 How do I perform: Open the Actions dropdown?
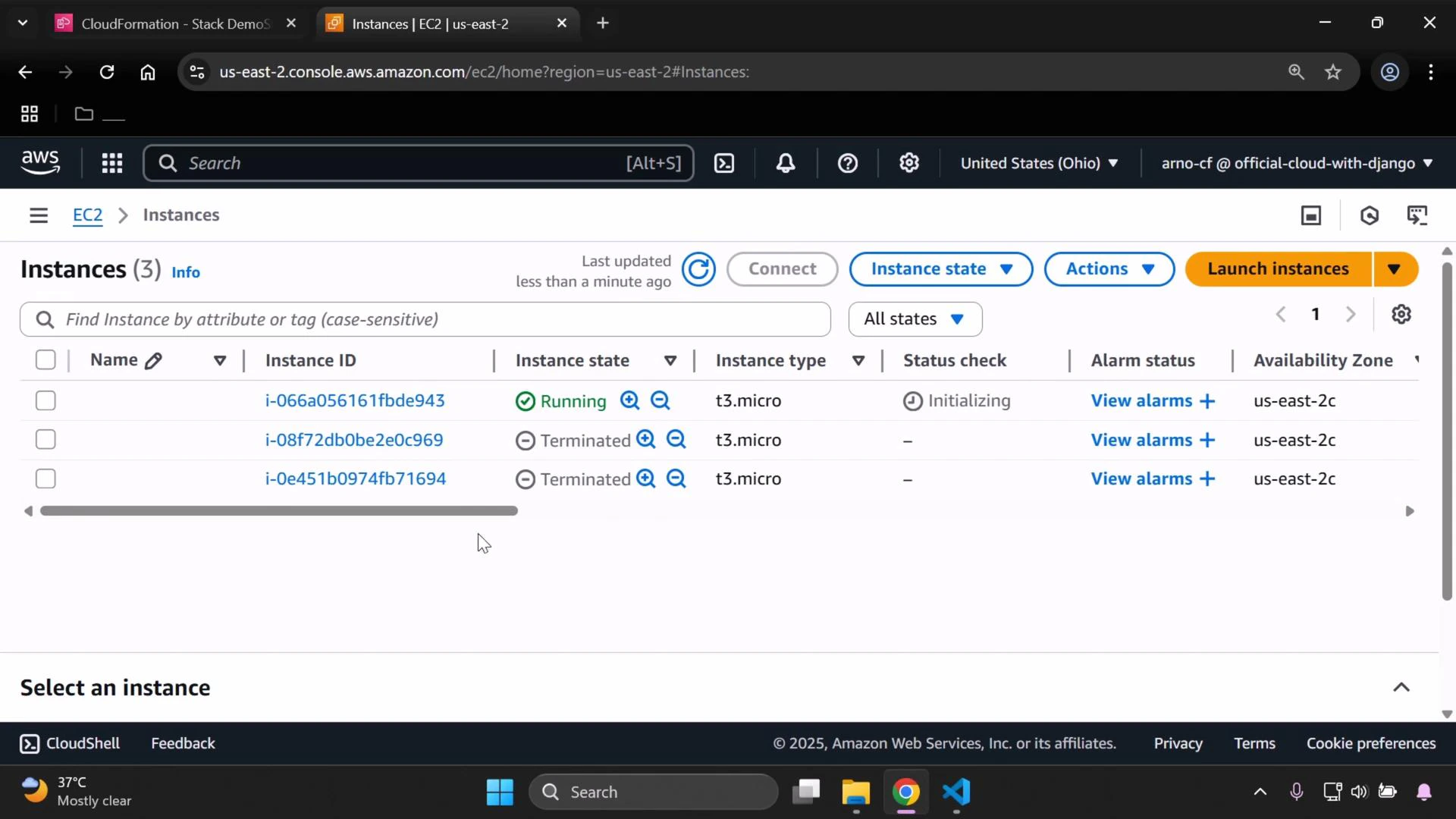[x=1109, y=268]
